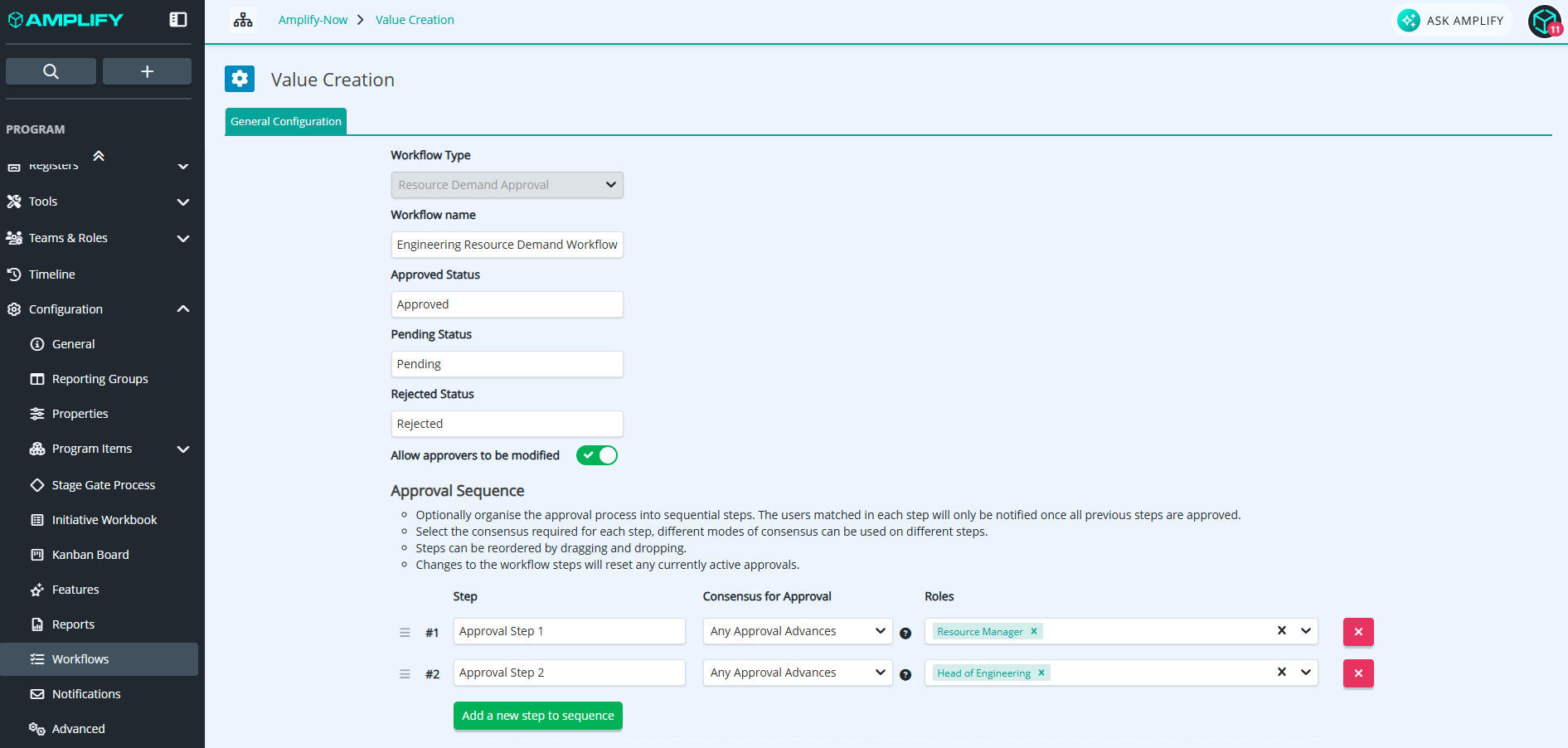Open the user avatar with notifications badge
Image resolution: width=1568 pixels, height=748 pixels.
1545,22
